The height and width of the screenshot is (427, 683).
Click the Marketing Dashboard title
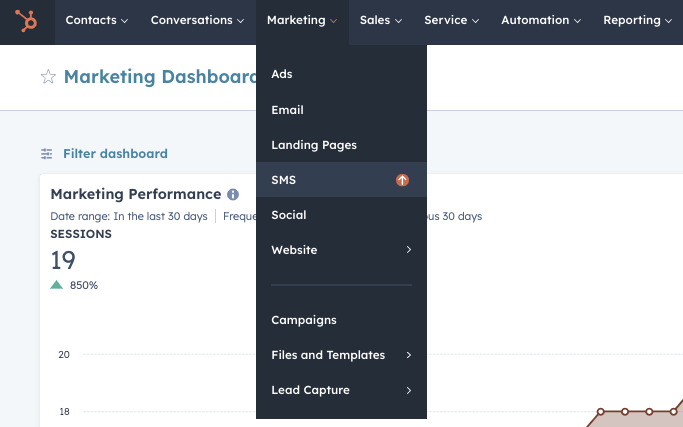click(160, 77)
